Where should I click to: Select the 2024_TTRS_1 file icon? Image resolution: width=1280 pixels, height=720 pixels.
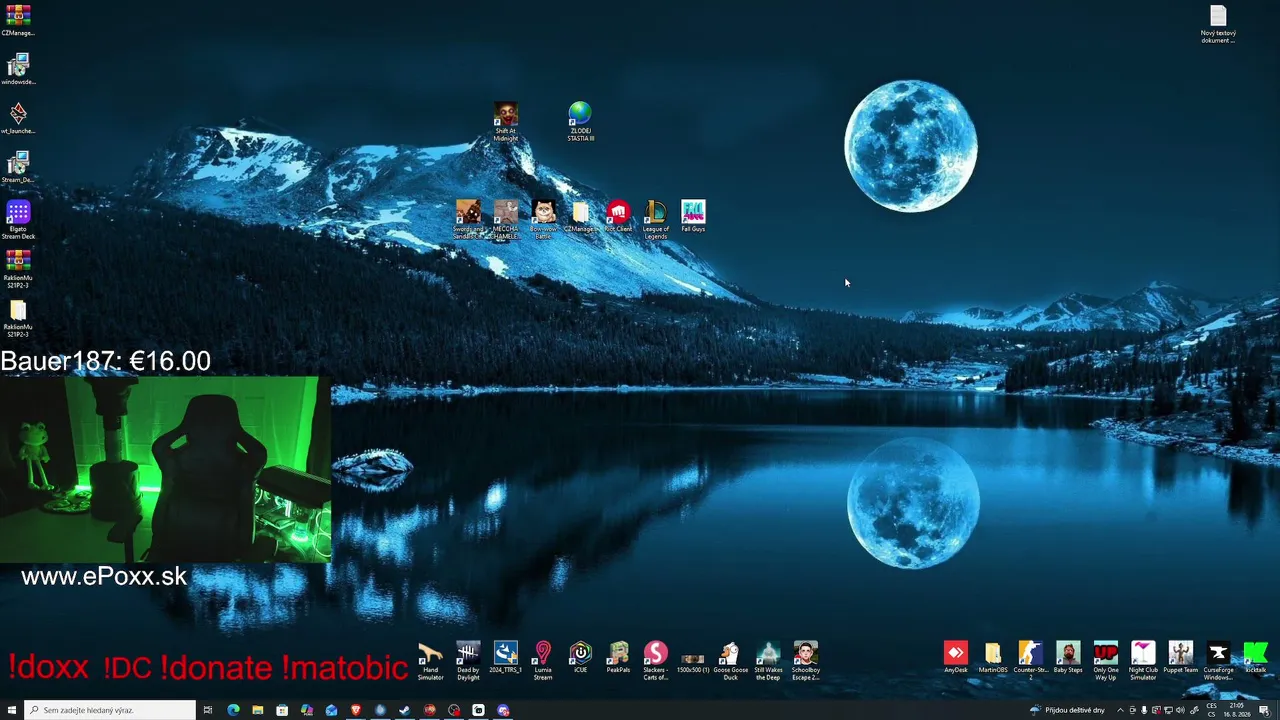505,658
